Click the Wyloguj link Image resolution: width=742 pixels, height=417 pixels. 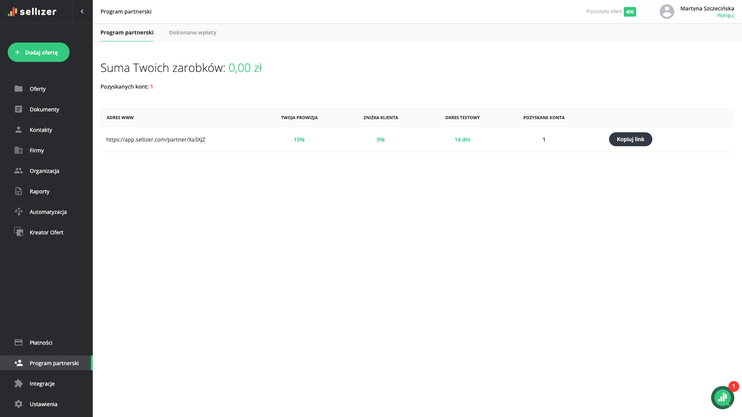tap(725, 15)
